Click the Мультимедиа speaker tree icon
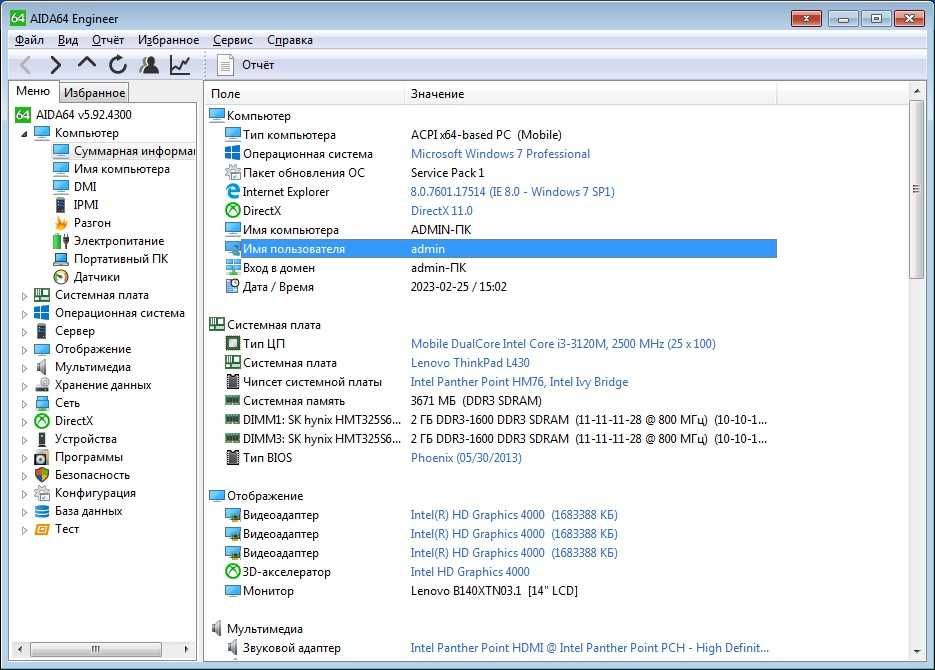Viewport: 935px width, 670px height. click(x=42, y=367)
